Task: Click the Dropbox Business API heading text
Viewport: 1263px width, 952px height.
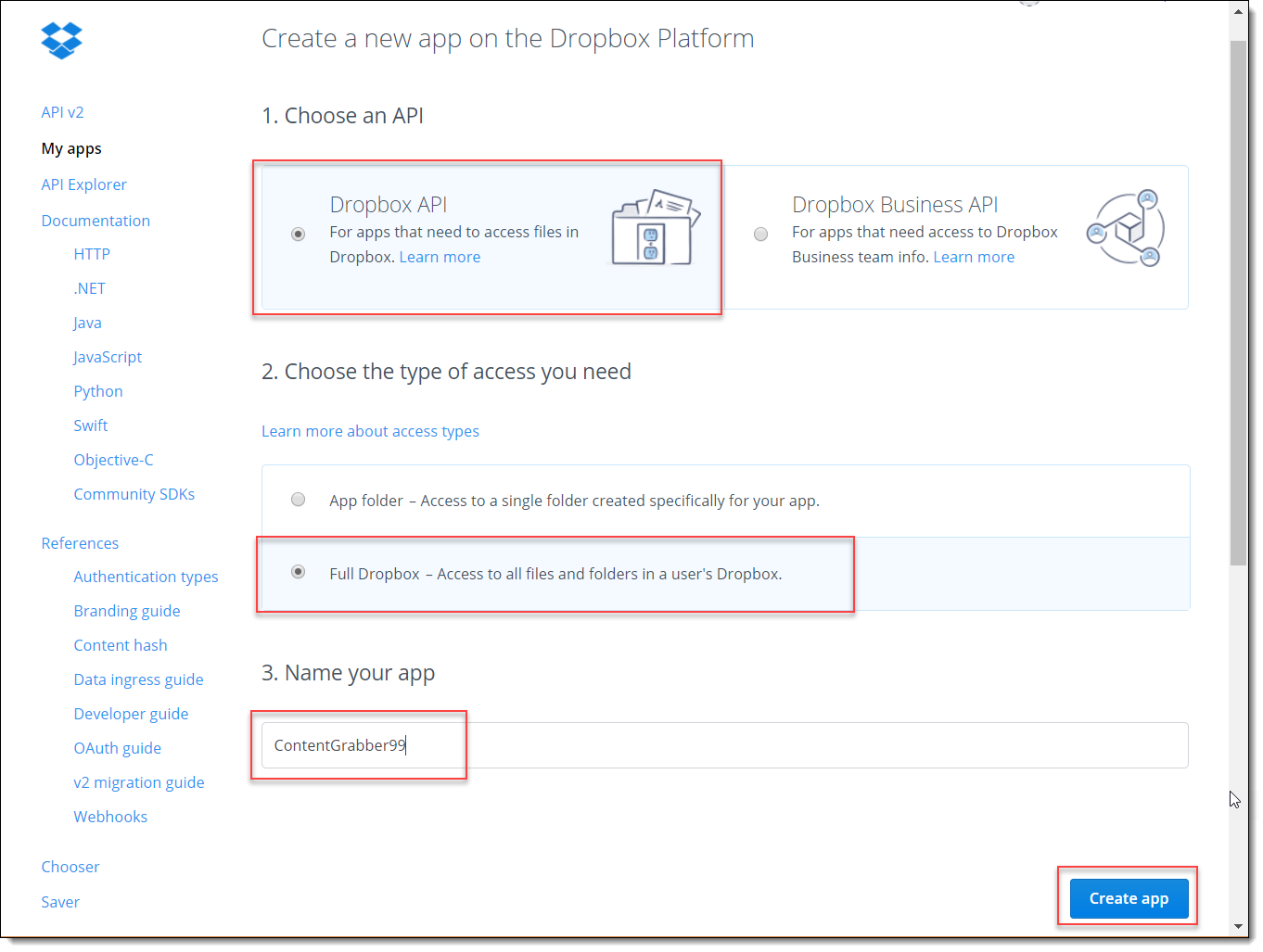Action: click(x=895, y=204)
